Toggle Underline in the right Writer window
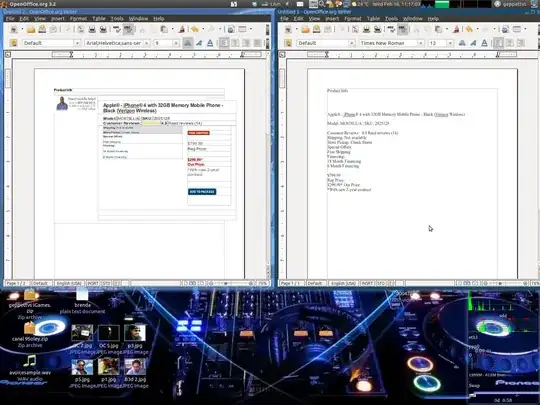Screen dimensions: 540x405 coord(485,43)
